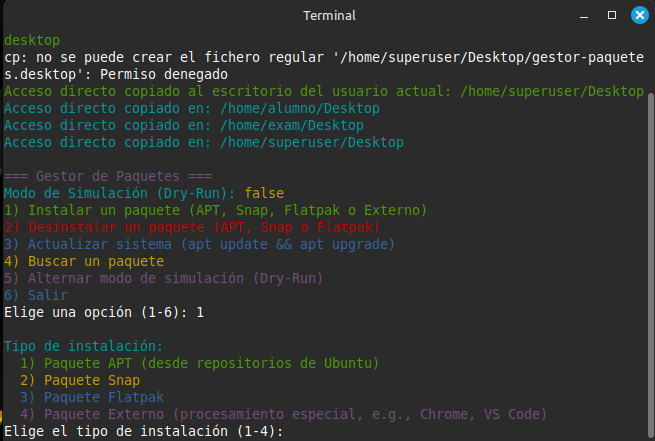Click 'Alternar modo de simulación' line
Screen dimensions: 655x441
pyautogui.click(x=163, y=278)
